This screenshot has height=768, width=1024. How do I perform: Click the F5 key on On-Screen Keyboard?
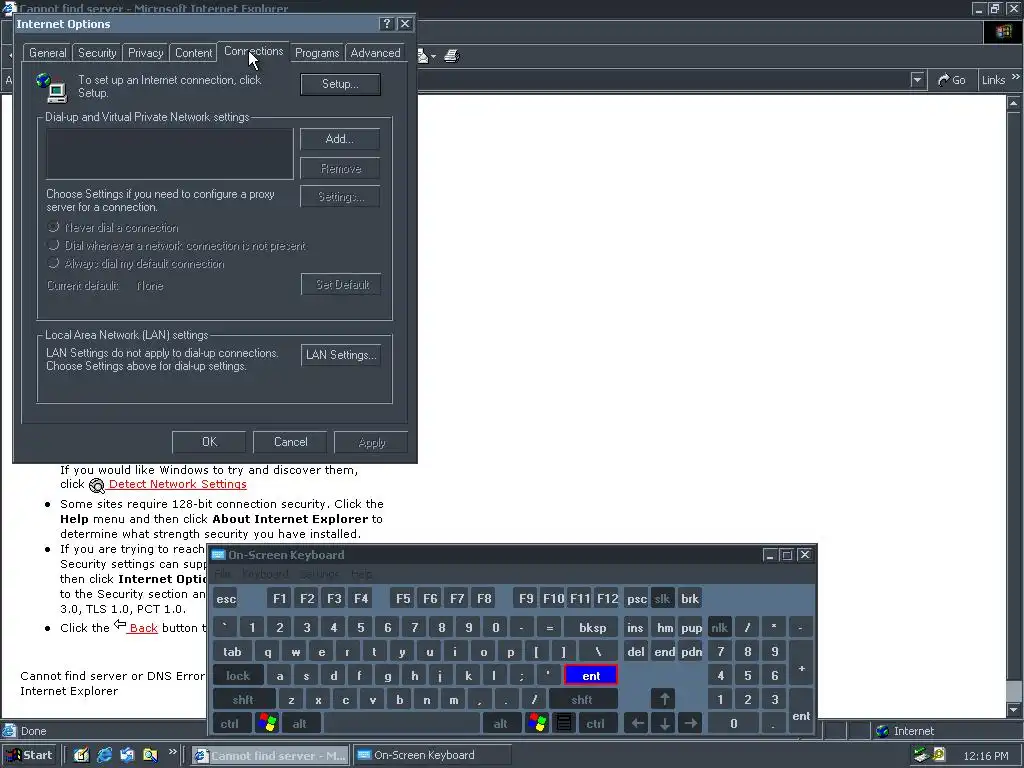pyautogui.click(x=403, y=598)
